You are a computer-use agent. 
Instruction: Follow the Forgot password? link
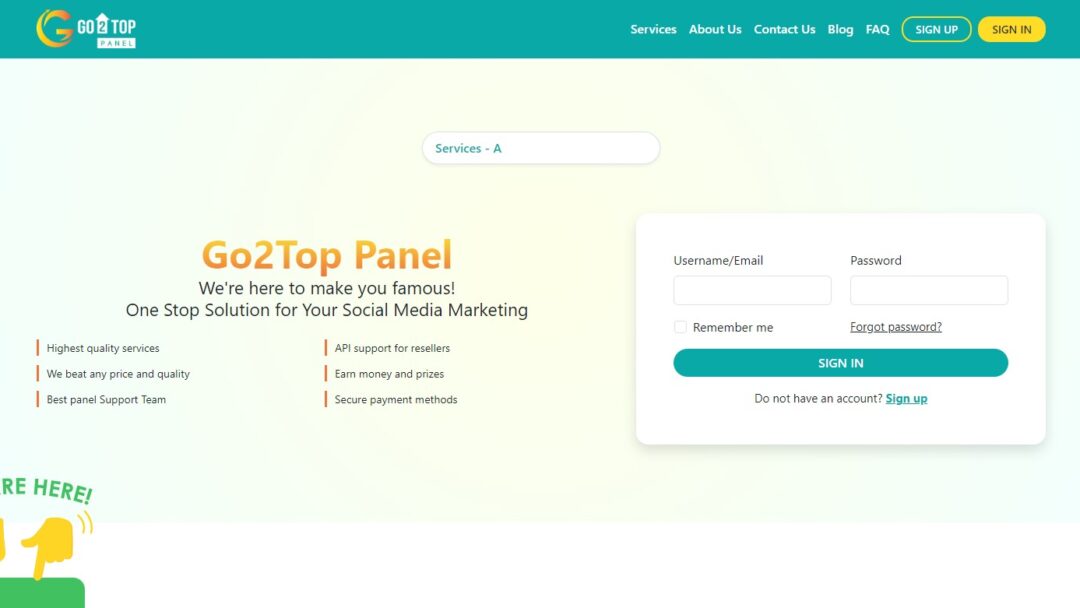895,327
